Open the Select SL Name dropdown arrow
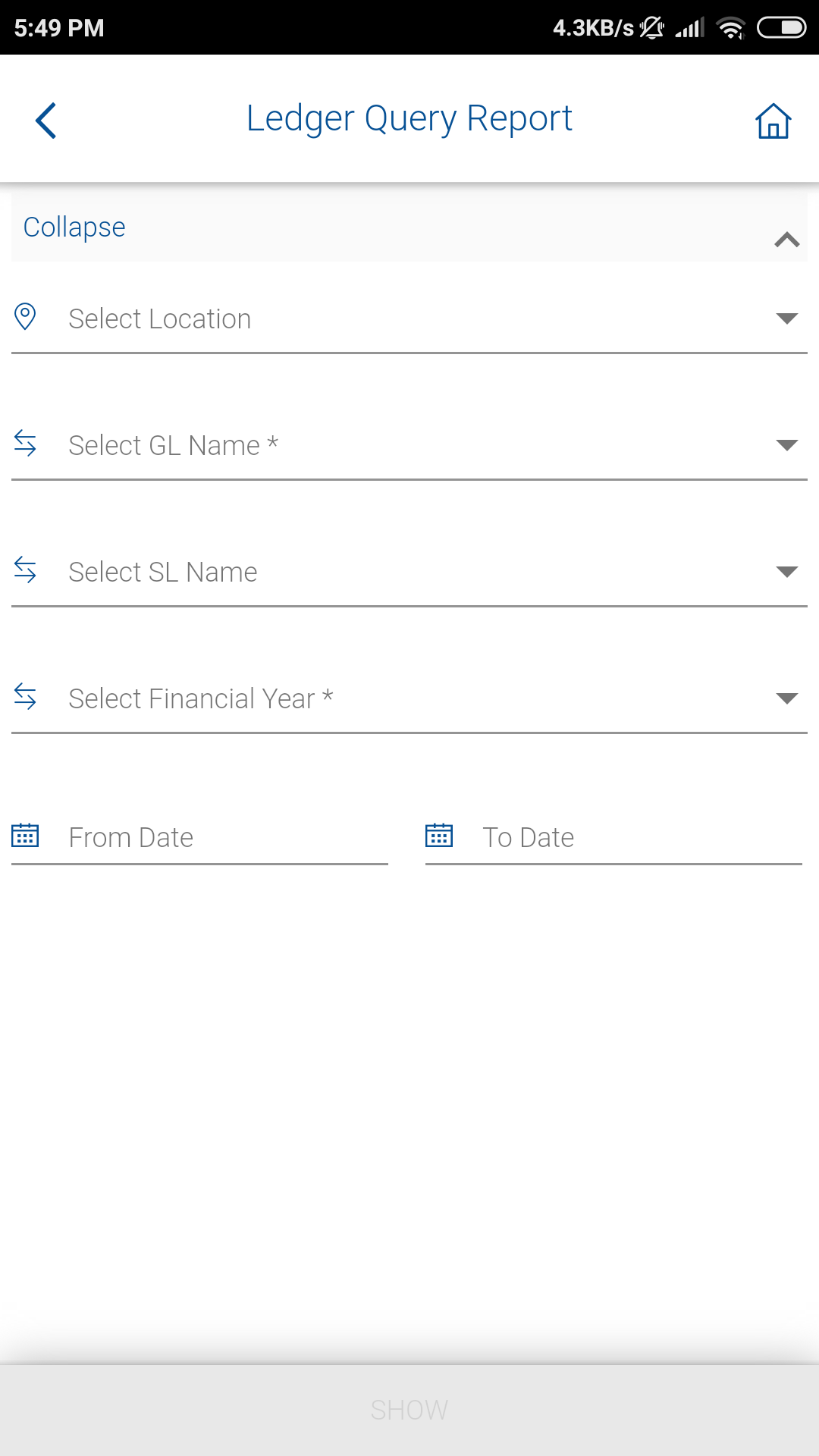This screenshot has height=1456, width=819. (x=787, y=572)
